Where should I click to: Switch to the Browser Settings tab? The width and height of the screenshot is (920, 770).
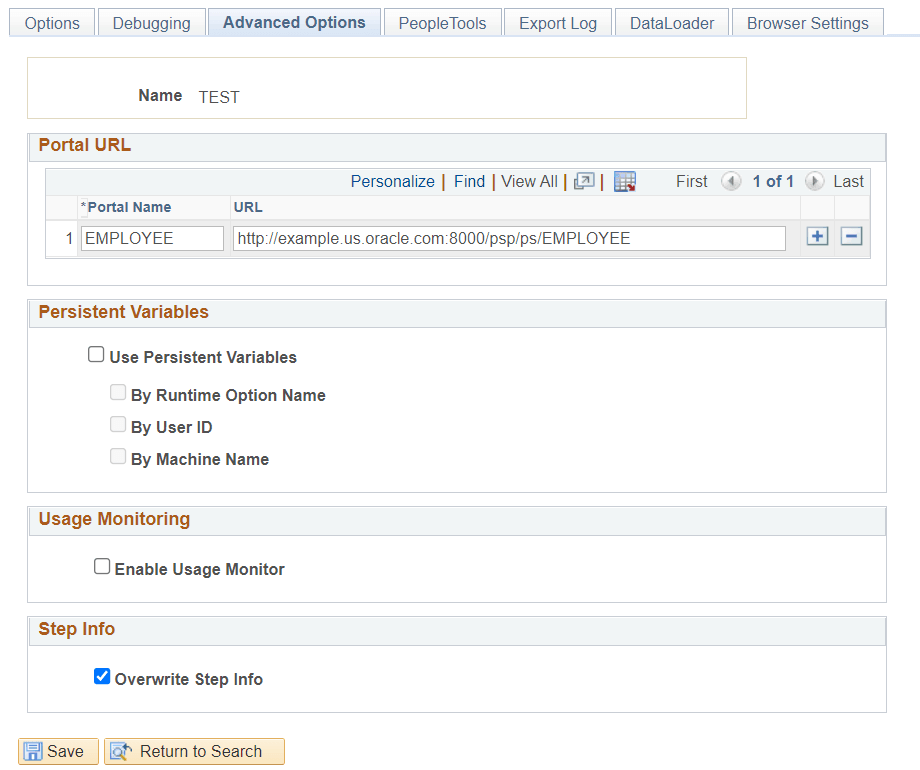(x=806, y=22)
